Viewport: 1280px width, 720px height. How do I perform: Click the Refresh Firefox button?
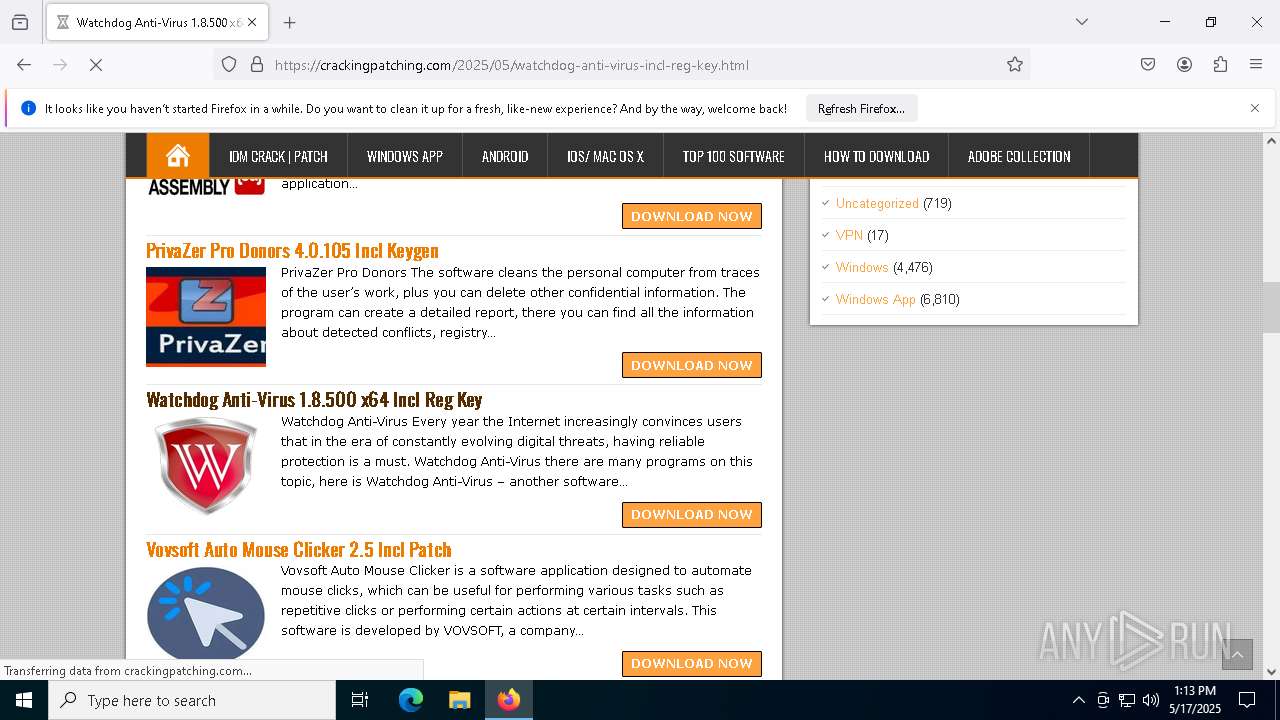tap(861, 109)
